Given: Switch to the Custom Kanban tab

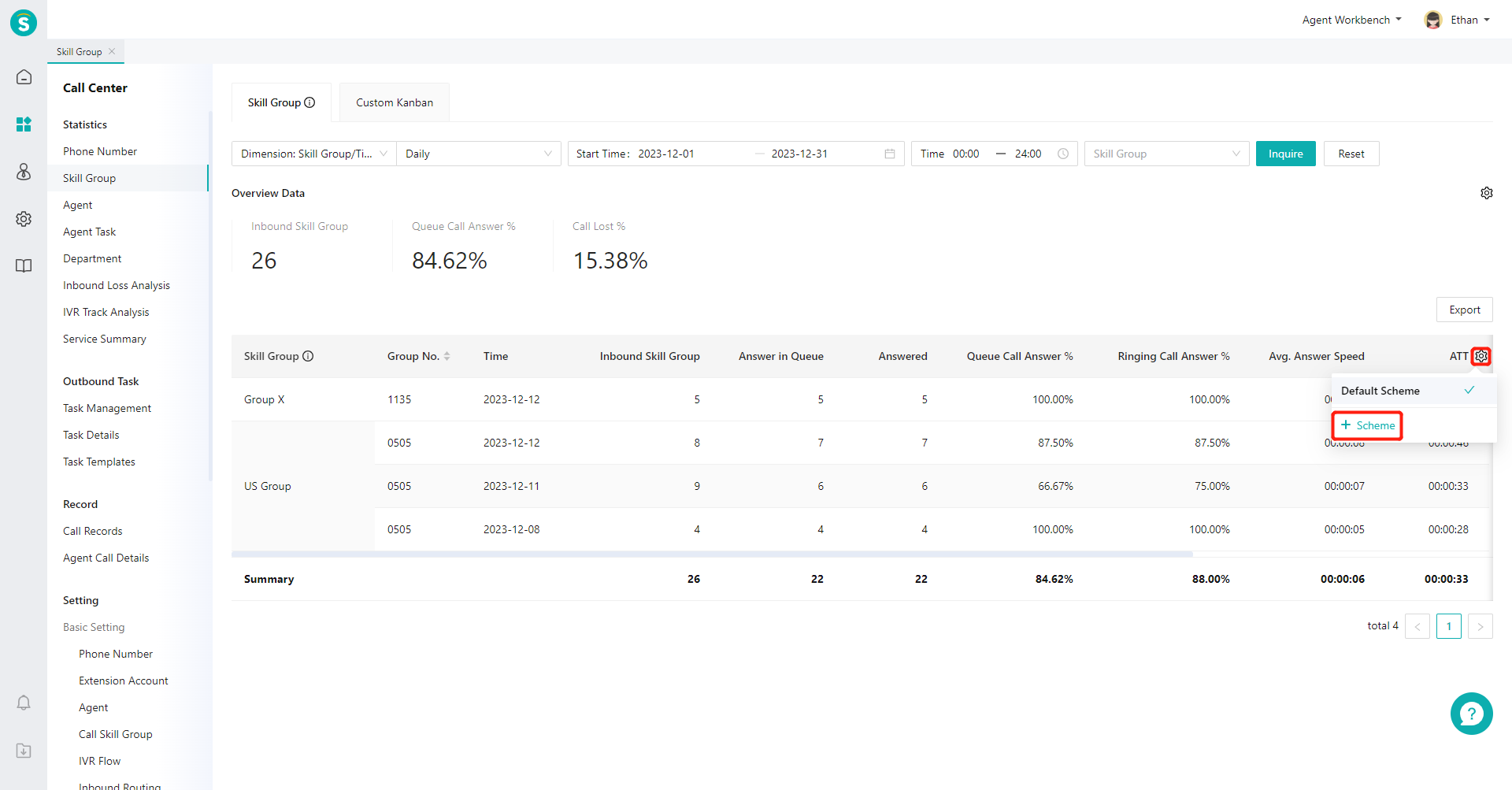Looking at the screenshot, I should (x=395, y=102).
